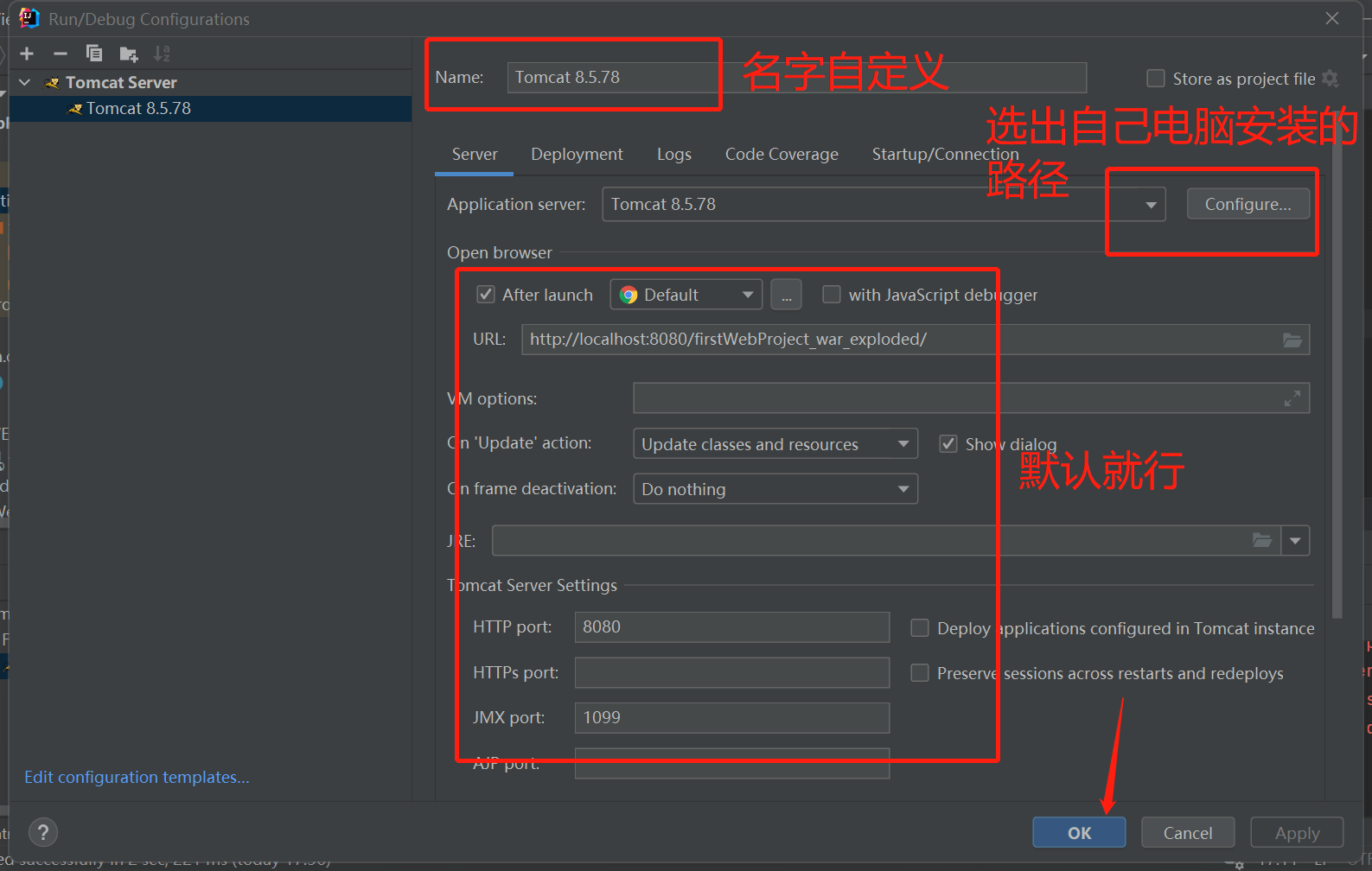
Task: Open Edit configuration templates link
Action: point(137,777)
